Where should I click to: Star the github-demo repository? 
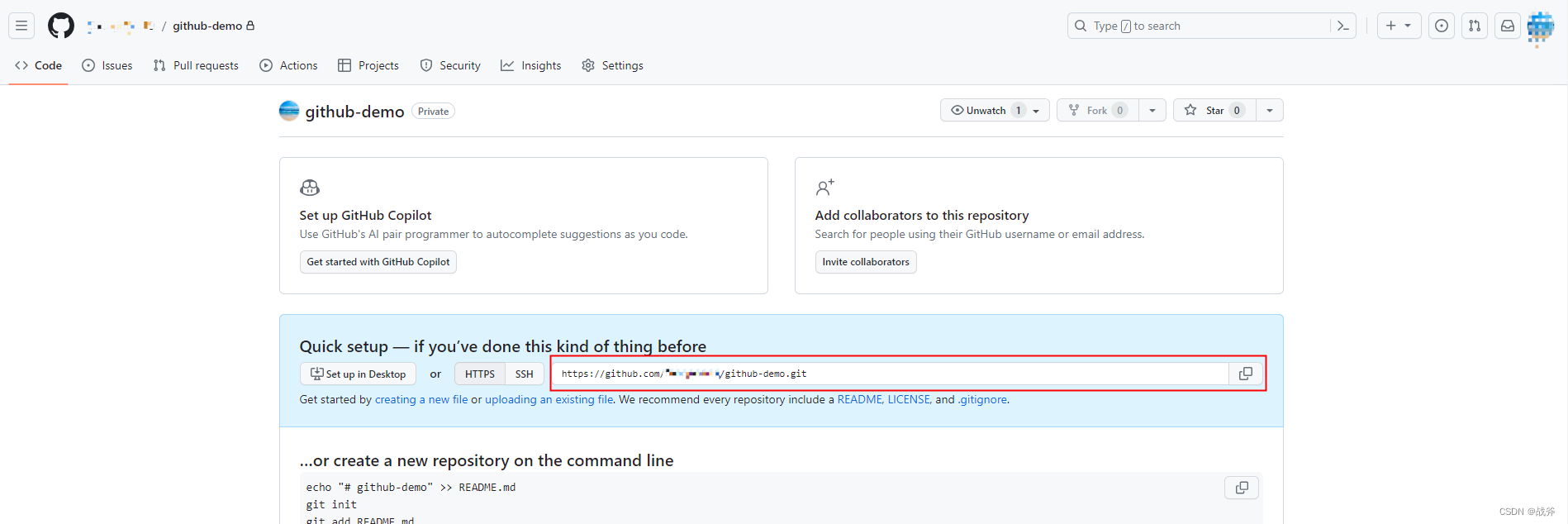click(x=1214, y=111)
